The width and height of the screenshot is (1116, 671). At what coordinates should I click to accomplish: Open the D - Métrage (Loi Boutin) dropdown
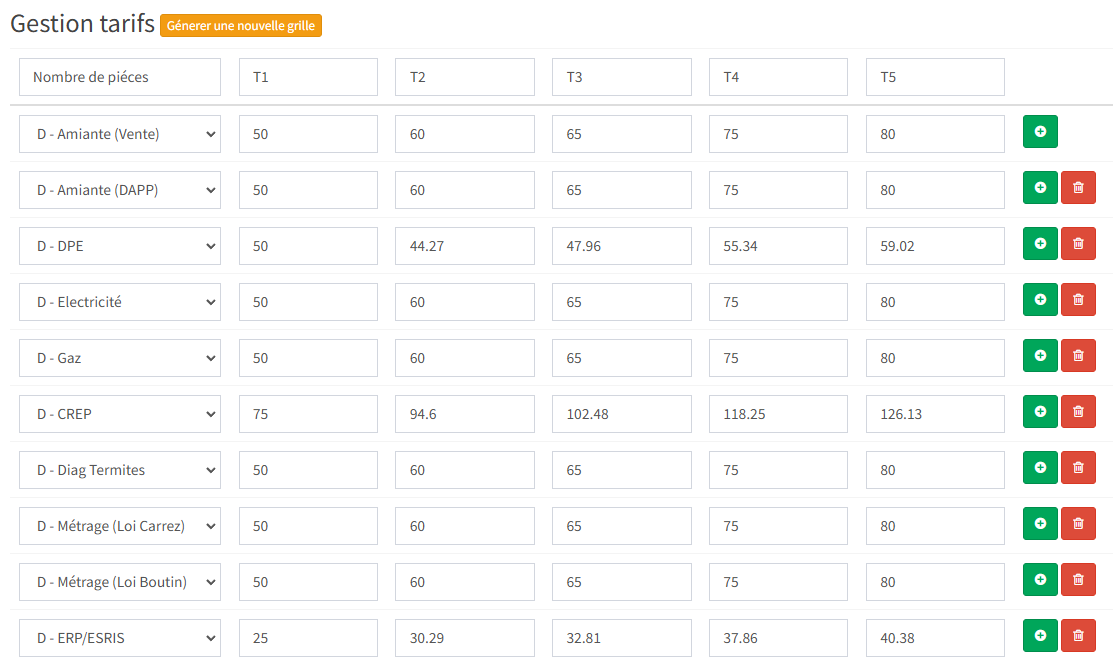120,582
